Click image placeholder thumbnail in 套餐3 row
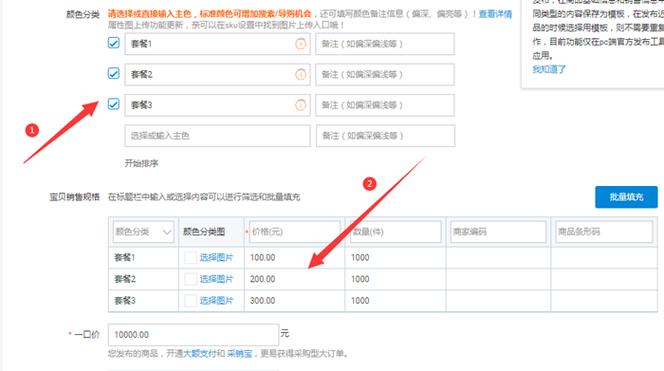664x371 pixels. (191, 301)
